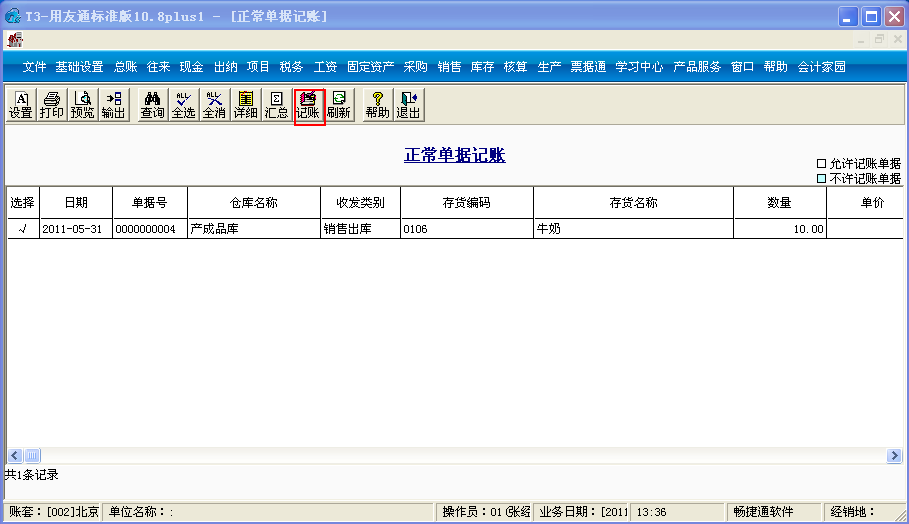This screenshot has width=909, height=524.
Task: Select quantity cell 10.00
Action: tap(780, 229)
